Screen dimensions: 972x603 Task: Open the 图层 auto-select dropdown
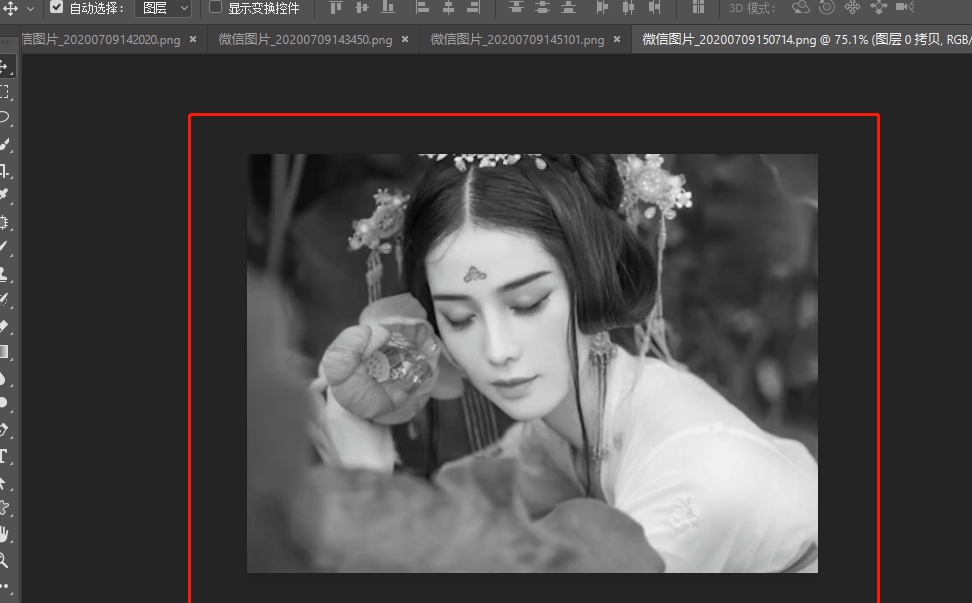coord(163,8)
